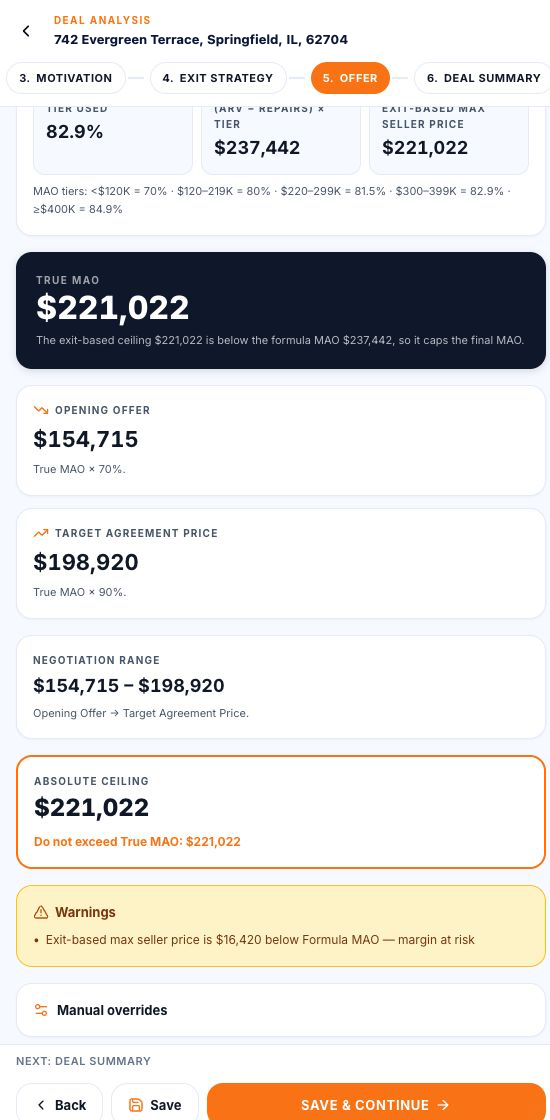Click the floppy disk Save icon
The width and height of the screenshot is (550, 1120).
click(x=136, y=1105)
